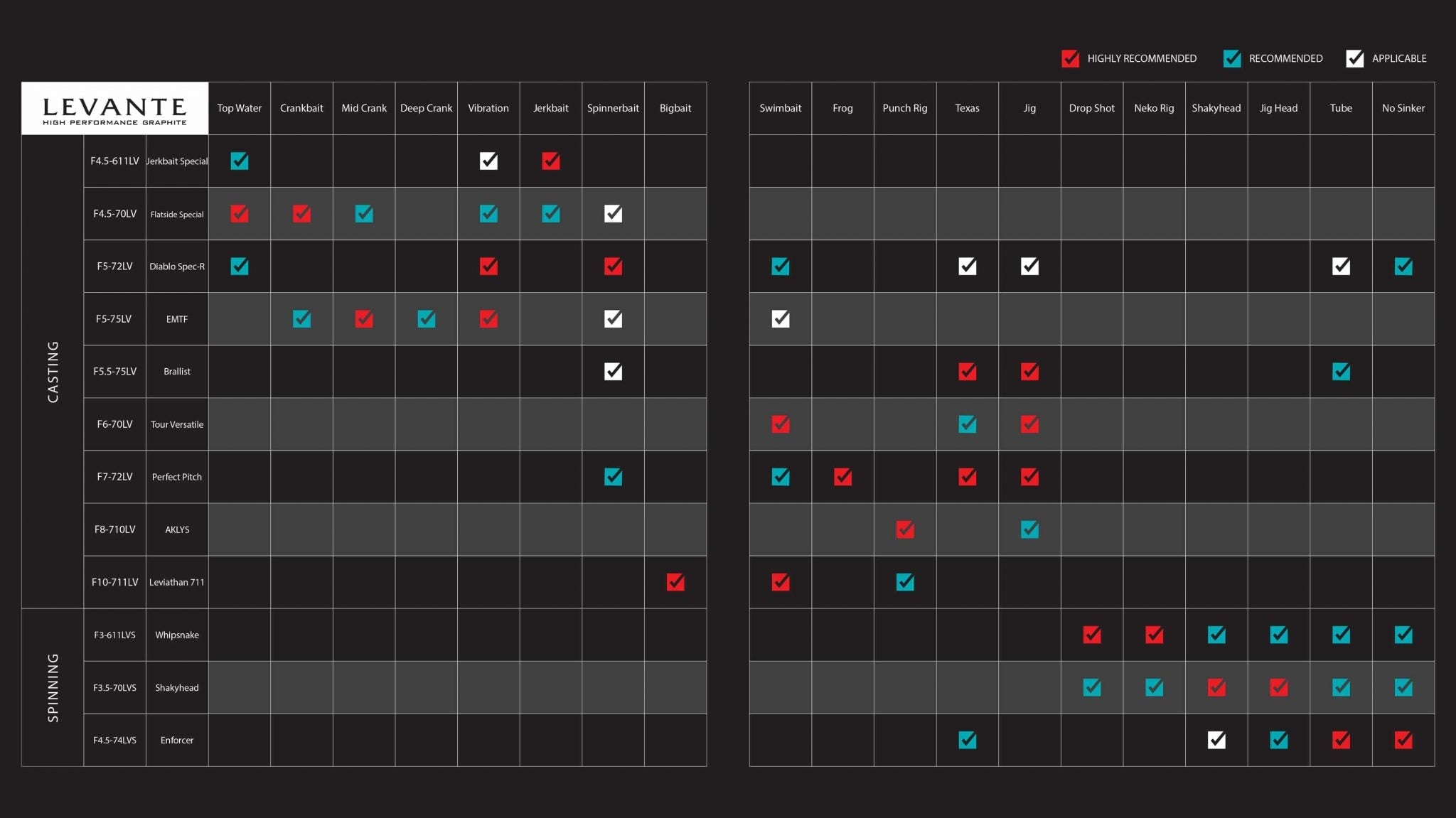Click Enforcer row's white Shakyhead checkmark
The height and width of the screenshot is (818, 1456).
coord(1216,740)
